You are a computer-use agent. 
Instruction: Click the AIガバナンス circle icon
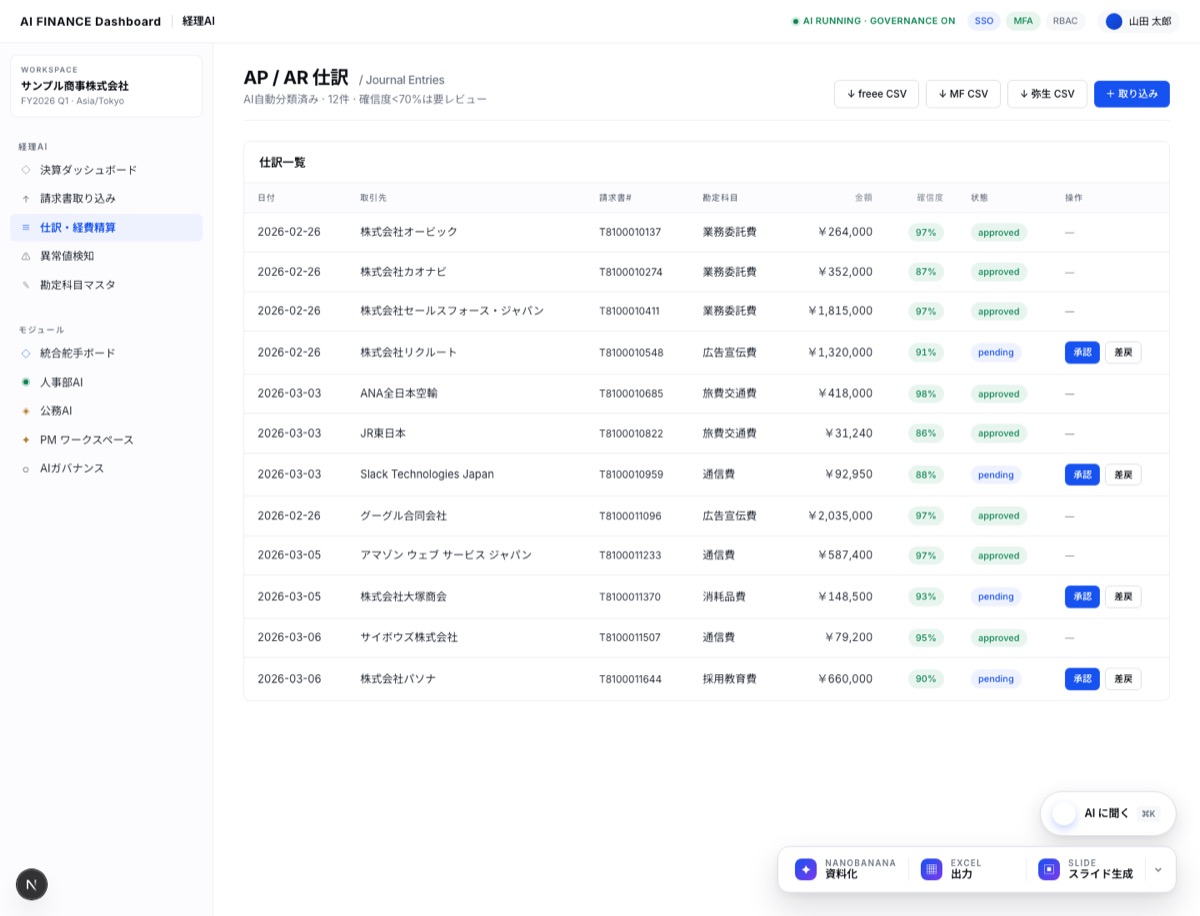coord(26,469)
